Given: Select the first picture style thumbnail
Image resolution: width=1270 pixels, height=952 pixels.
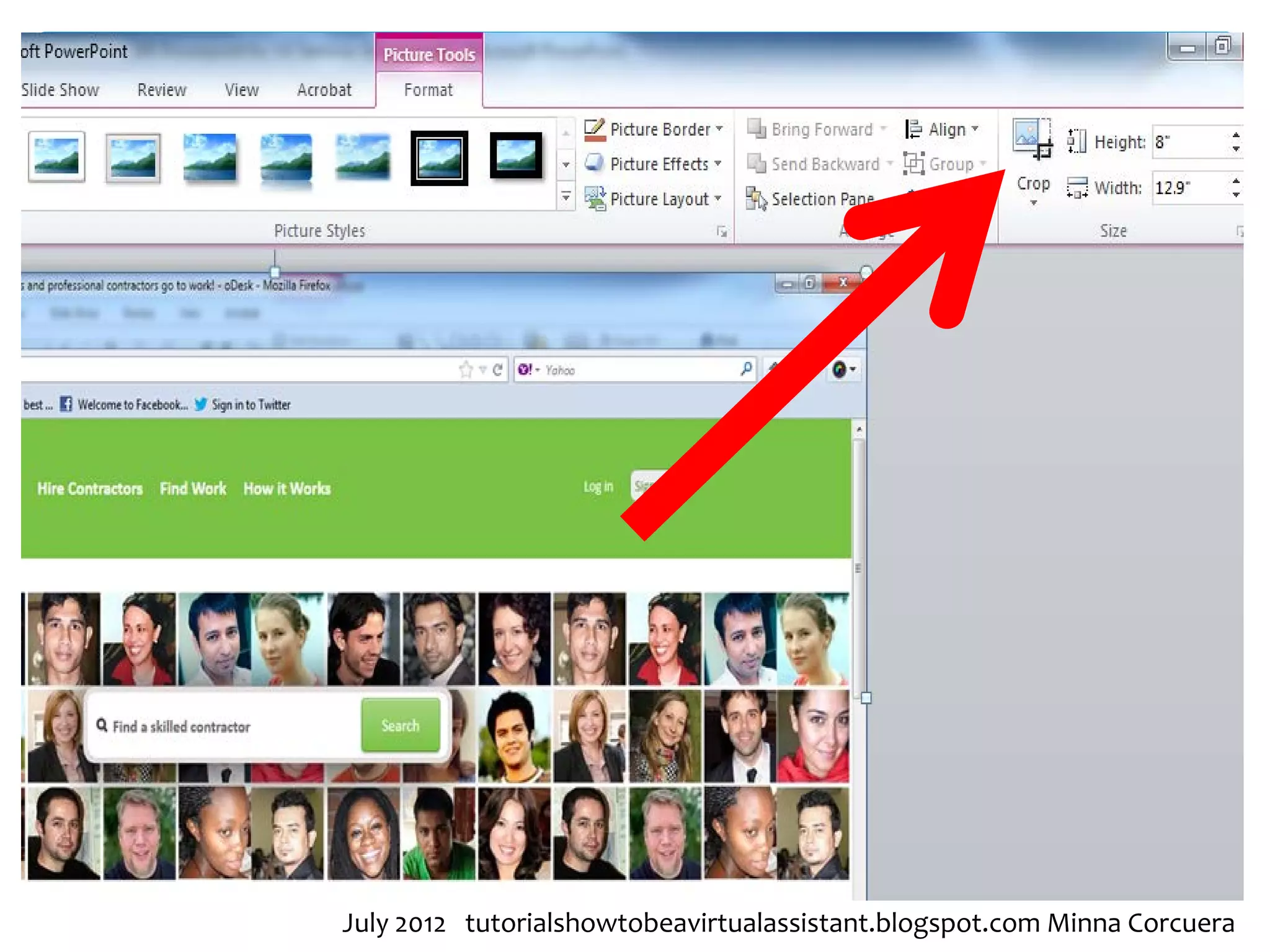Looking at the screenshot, I should pos(56,157).
